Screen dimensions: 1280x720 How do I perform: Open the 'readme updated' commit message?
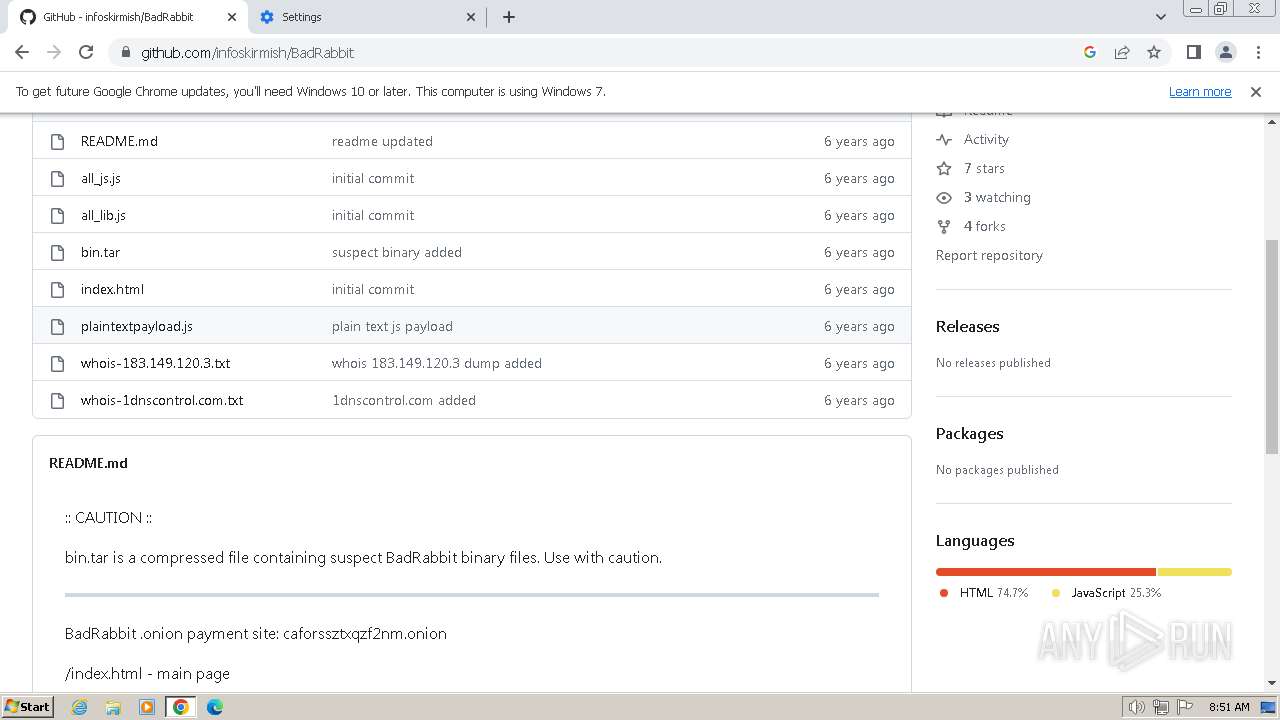[382, 141]
